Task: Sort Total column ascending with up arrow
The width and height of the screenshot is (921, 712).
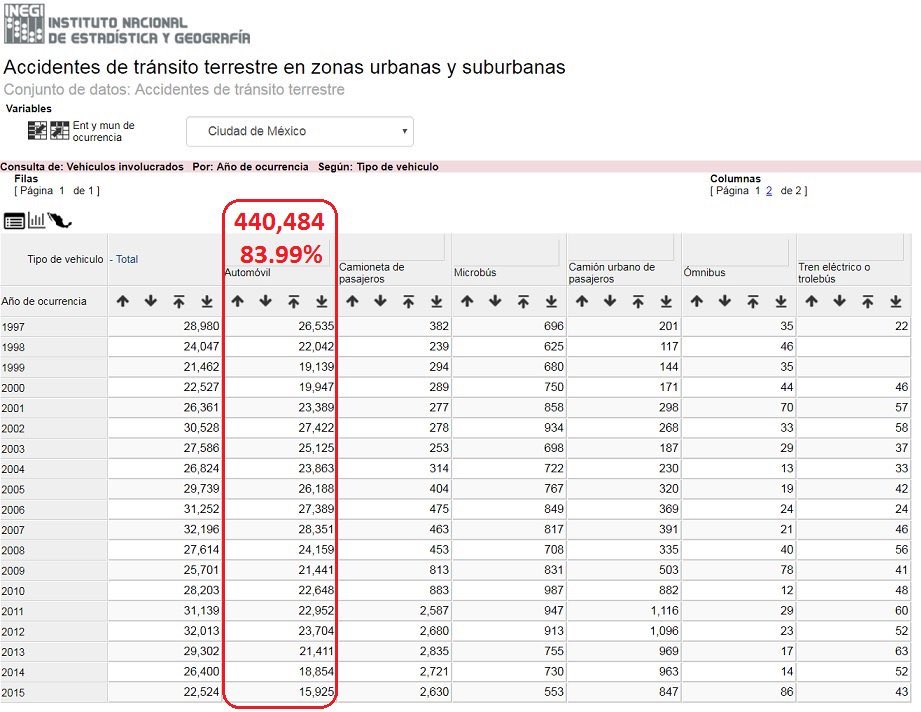Action: coord(122,301)
